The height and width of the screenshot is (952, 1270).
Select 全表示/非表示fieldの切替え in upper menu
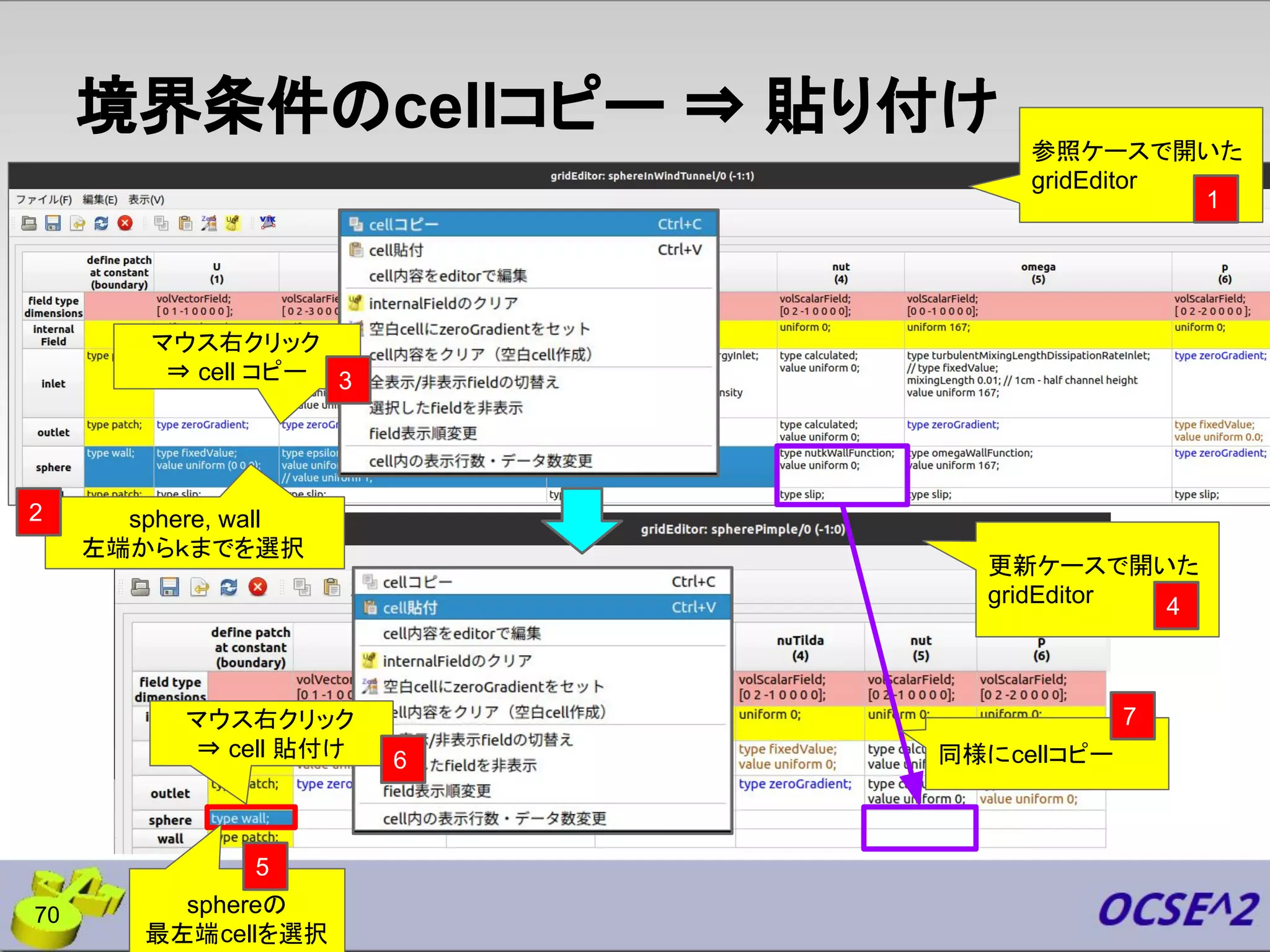pos(528,382)
